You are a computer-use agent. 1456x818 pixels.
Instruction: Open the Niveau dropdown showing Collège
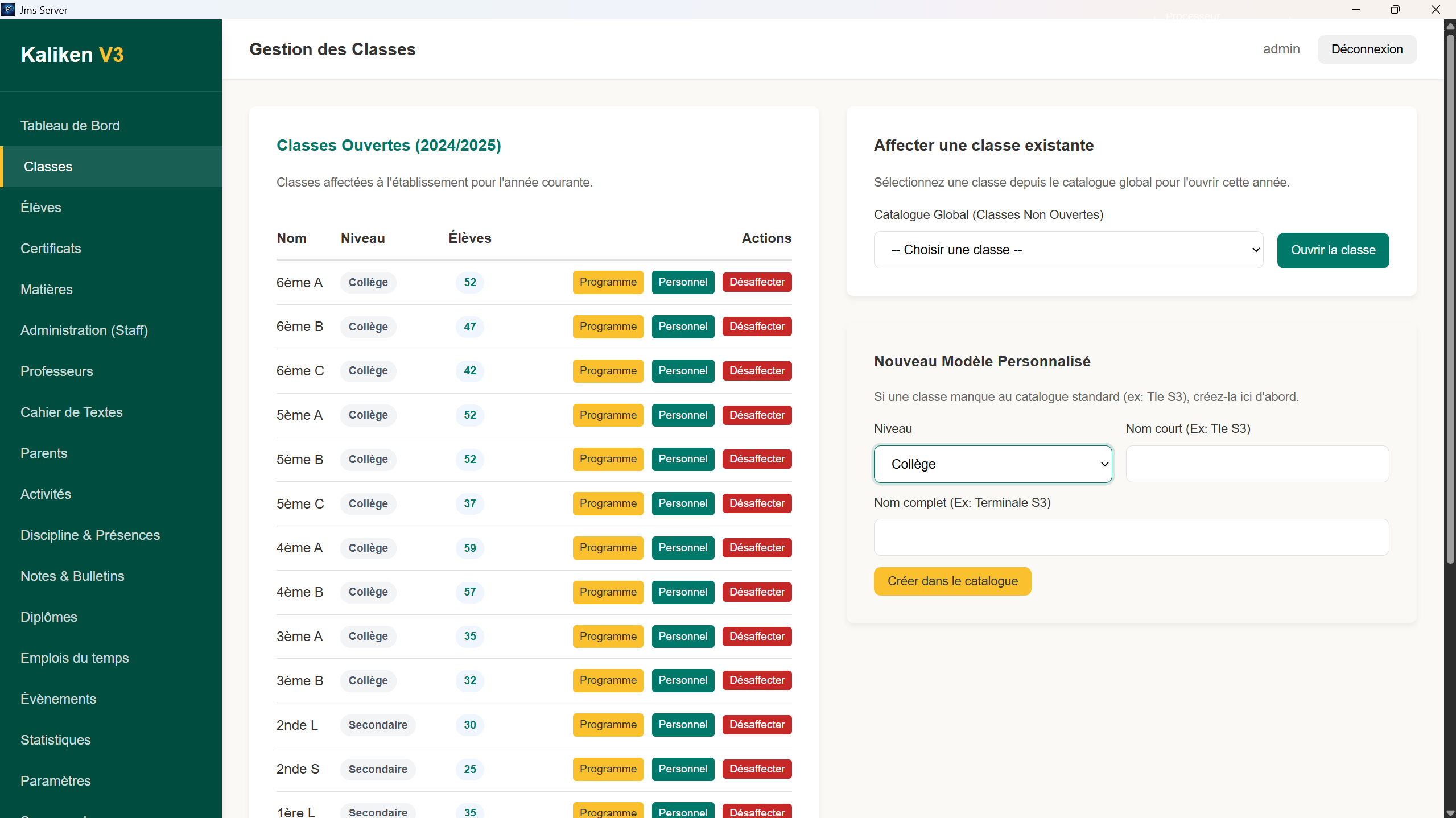click(992, 464)
